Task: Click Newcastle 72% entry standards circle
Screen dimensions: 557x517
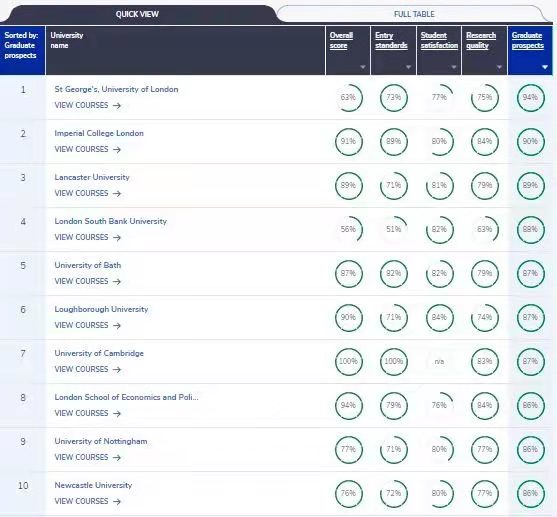Action: pos(394,494)
